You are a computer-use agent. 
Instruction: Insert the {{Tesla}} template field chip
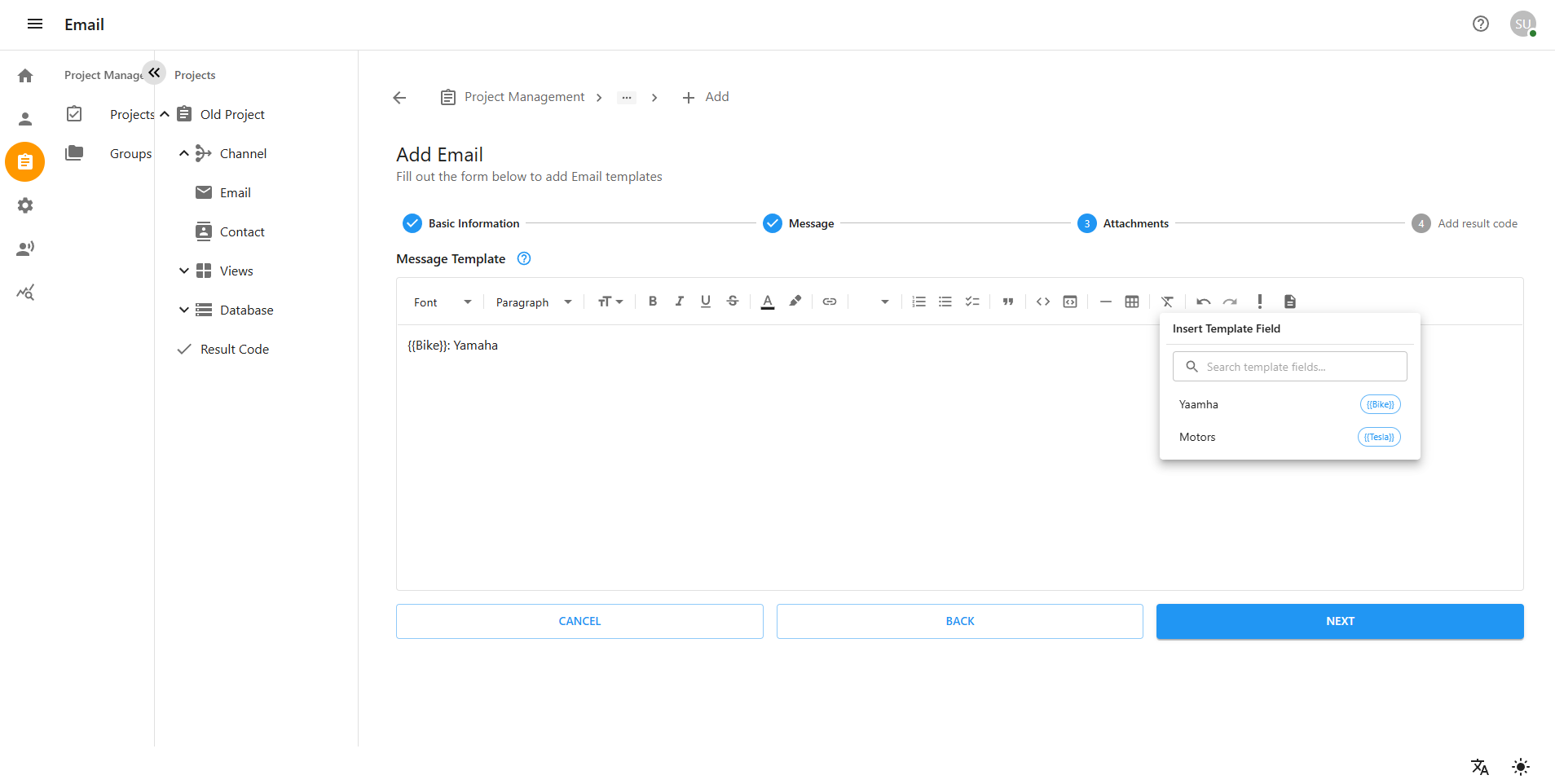point(1379,437)
